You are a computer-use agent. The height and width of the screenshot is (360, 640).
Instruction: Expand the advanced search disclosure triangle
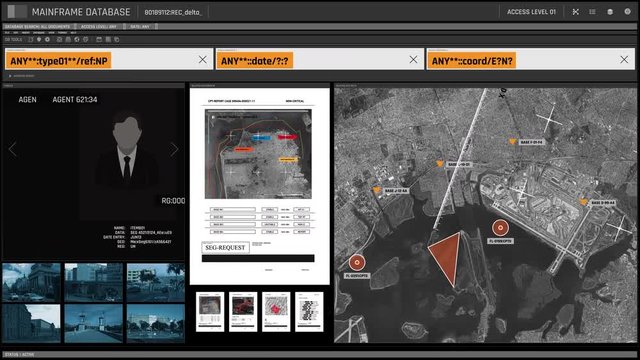click(10, 76)
